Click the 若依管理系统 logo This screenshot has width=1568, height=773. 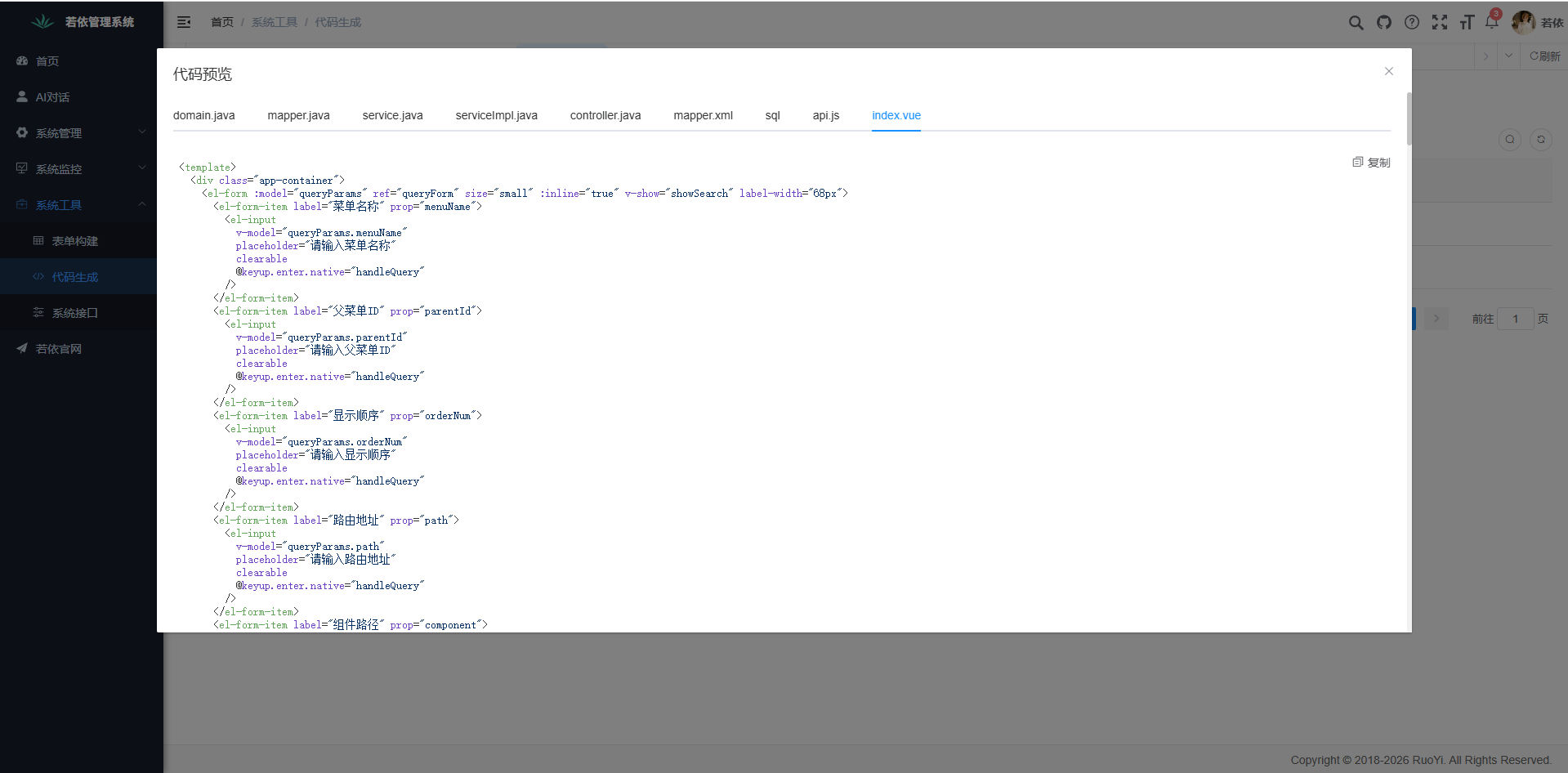83,22
